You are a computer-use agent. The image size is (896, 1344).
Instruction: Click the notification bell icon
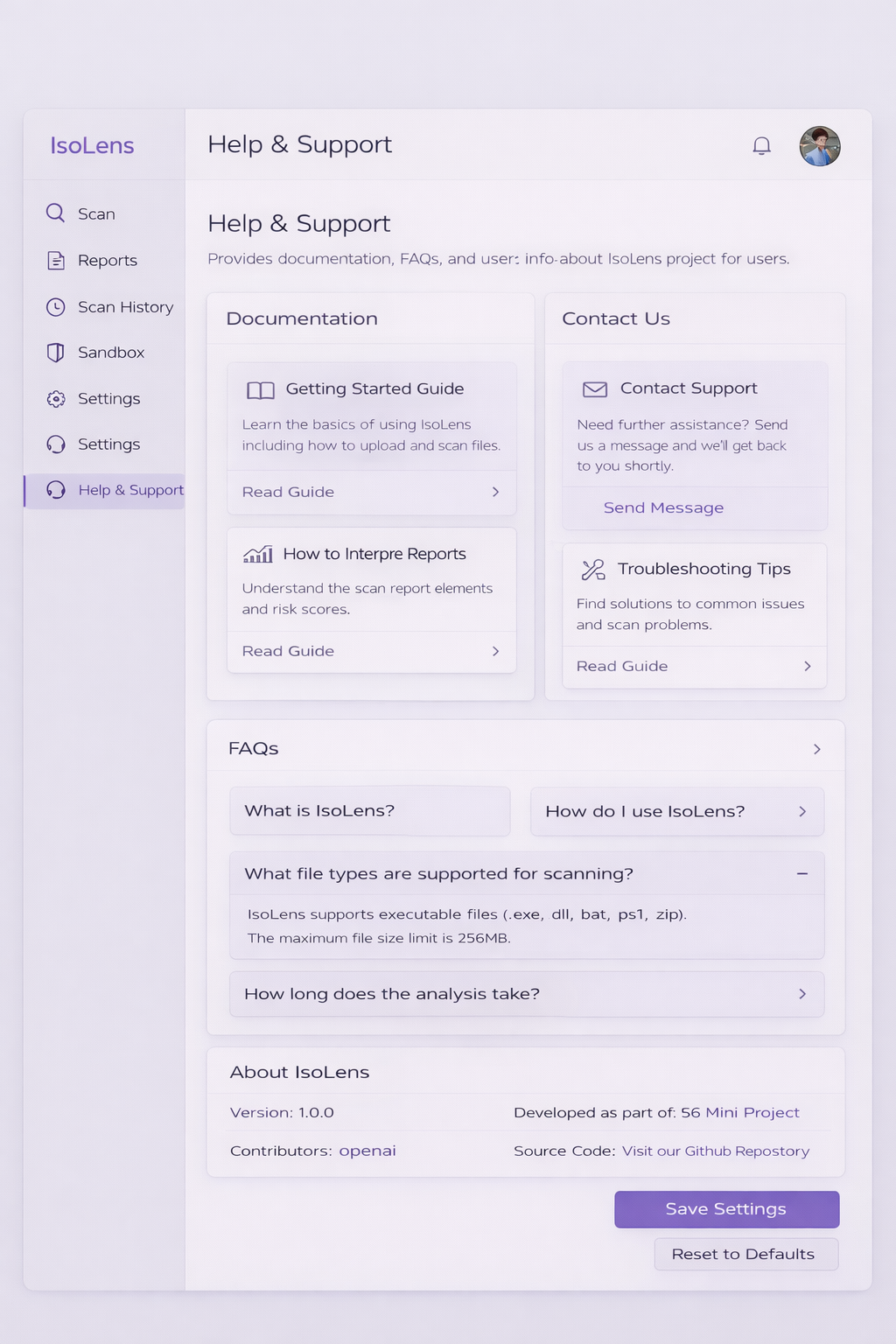pos(761,145)
